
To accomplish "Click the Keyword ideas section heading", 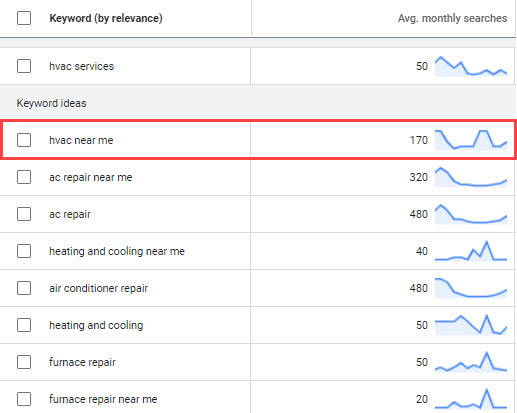I will point(51,103).
